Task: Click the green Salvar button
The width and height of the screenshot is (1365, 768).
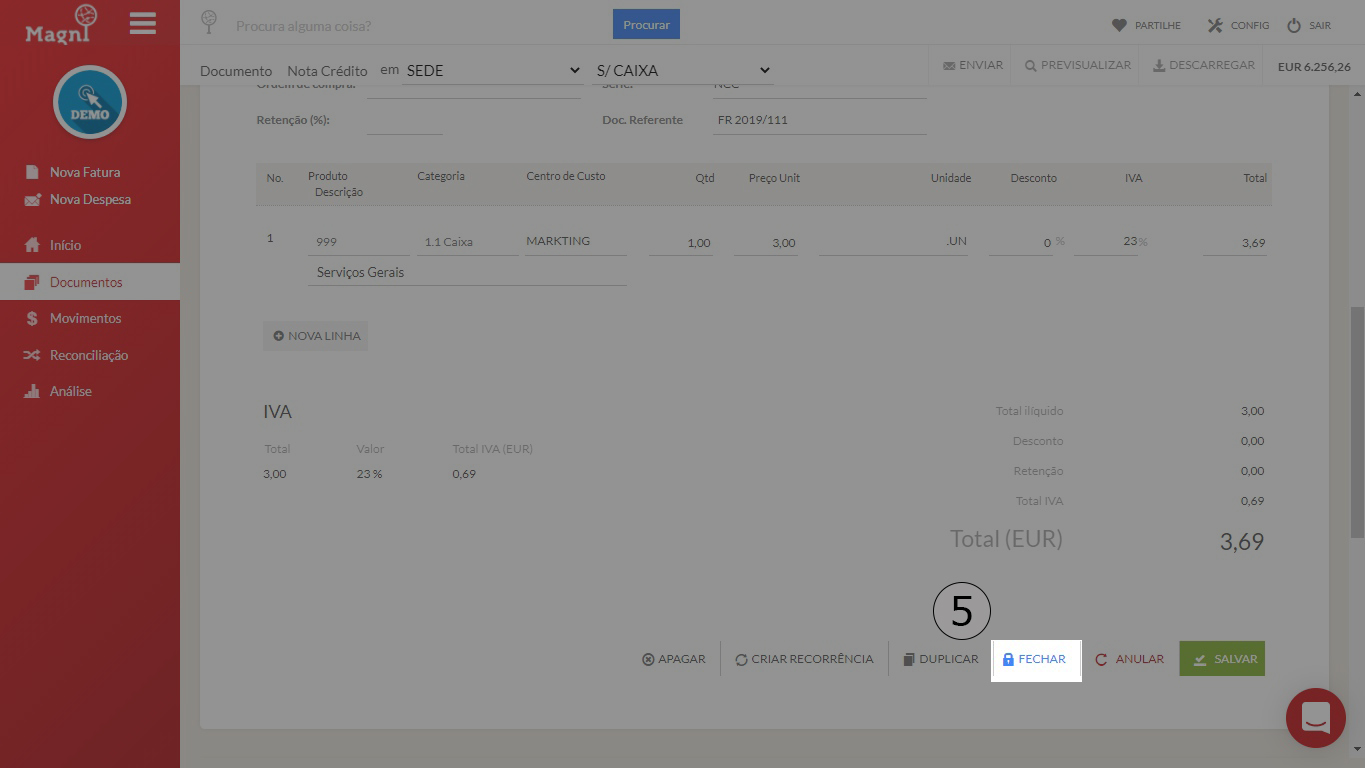Action: (1222, 659)
